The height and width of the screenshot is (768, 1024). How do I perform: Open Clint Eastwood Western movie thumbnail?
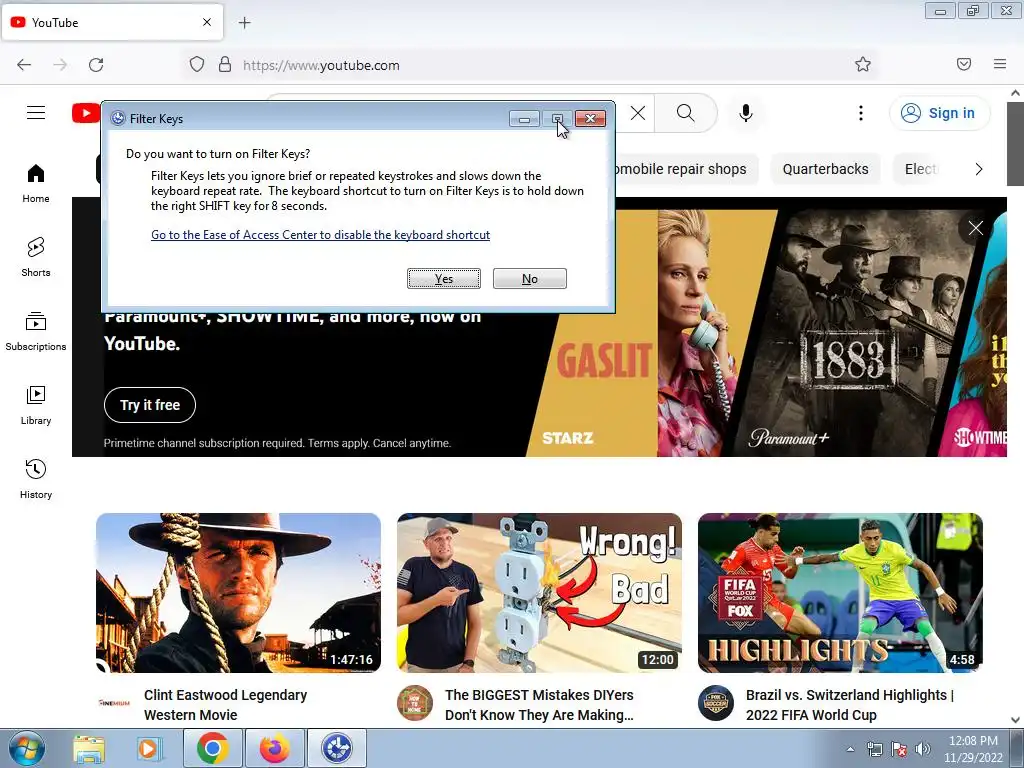tap(238, 593)
